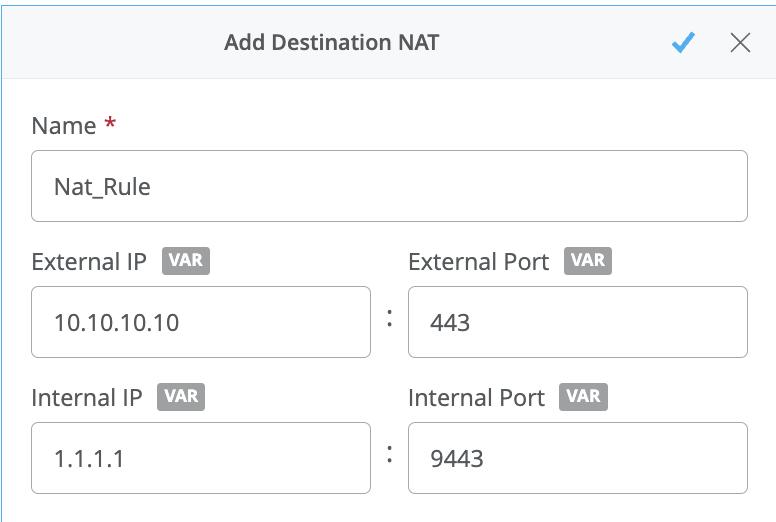Image resolution: width=776 pixels, height=522 pixels.
Task: Click the Internal IP label
Action: coord(87,398)
